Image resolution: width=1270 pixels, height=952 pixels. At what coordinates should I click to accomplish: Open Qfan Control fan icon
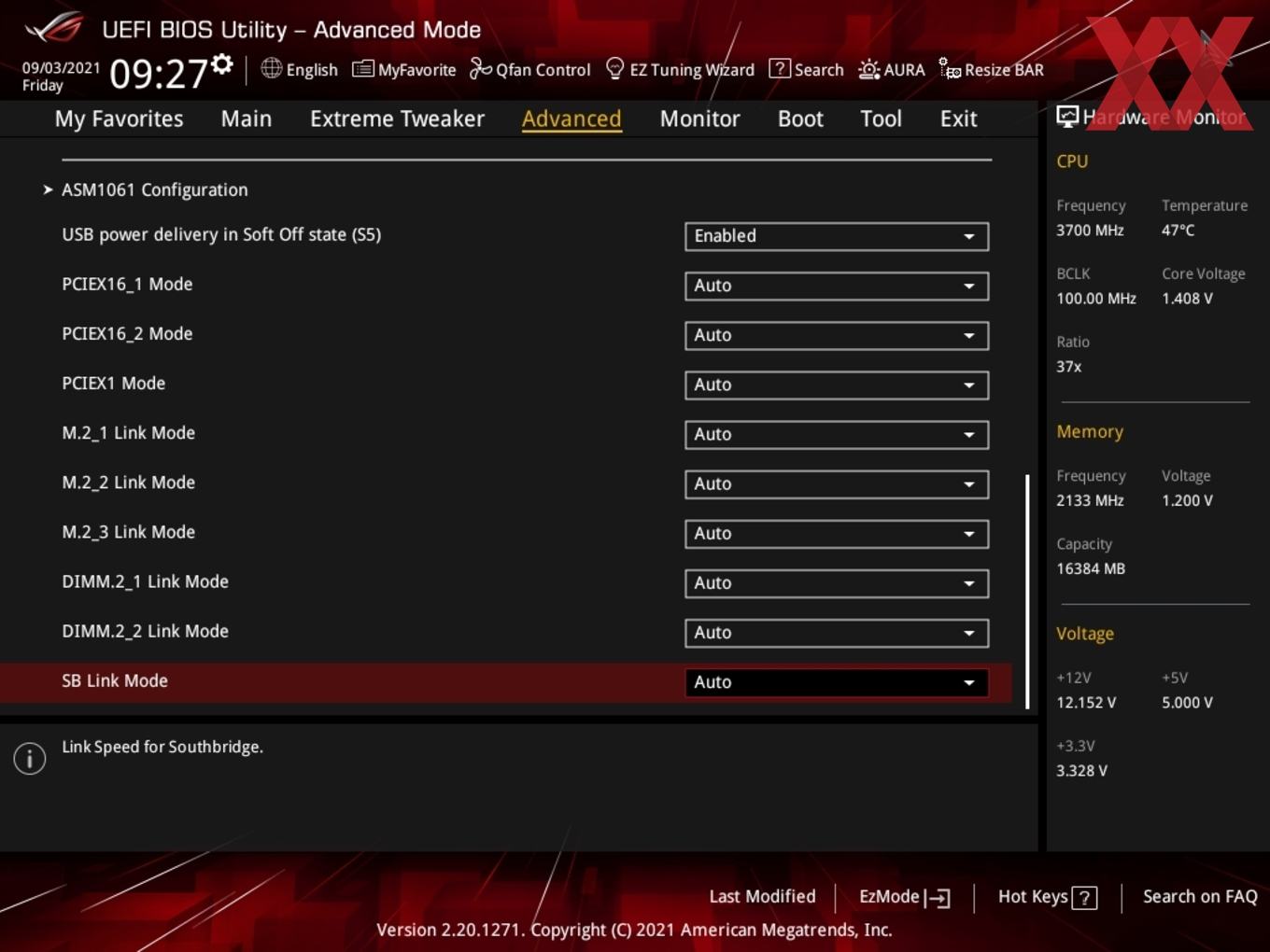[x=480, y=69]
